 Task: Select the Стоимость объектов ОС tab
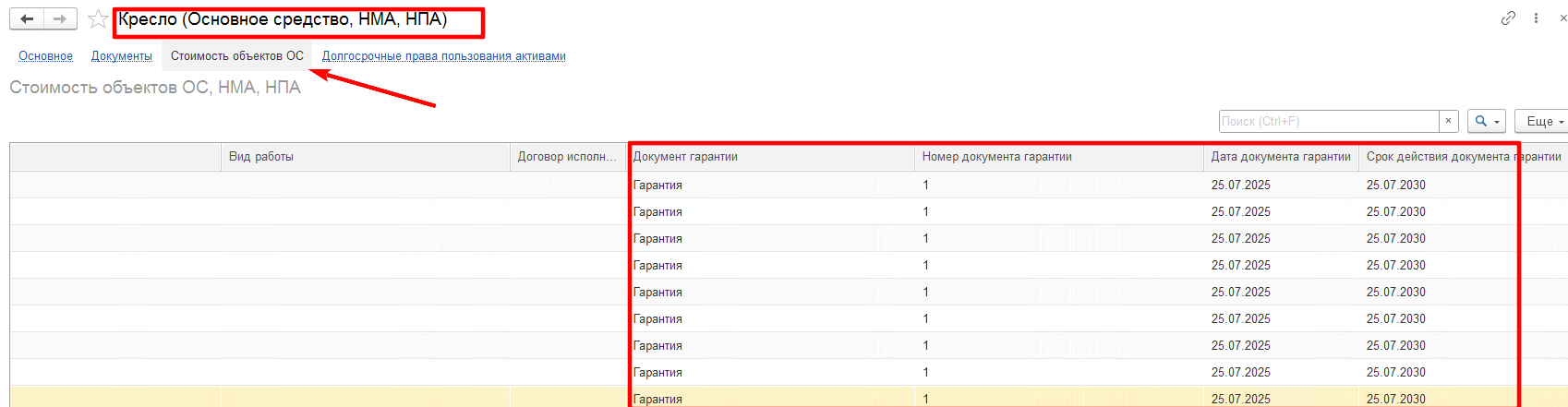pos(236,56)
